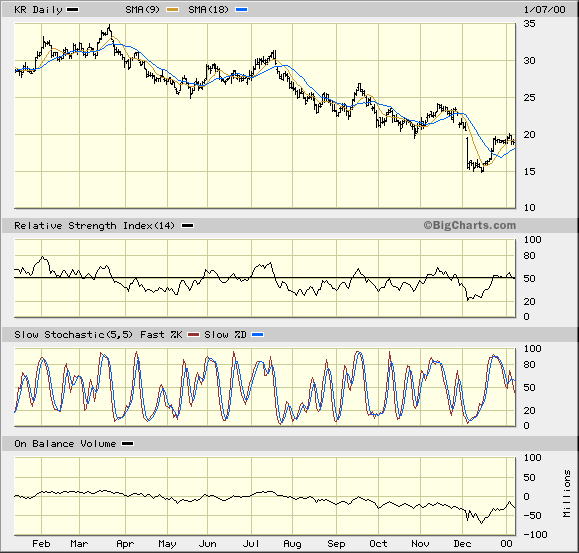Viewport: 579px width, 553px height.
Task: Click the Millions volume axis label
Action: pos(566,494)
